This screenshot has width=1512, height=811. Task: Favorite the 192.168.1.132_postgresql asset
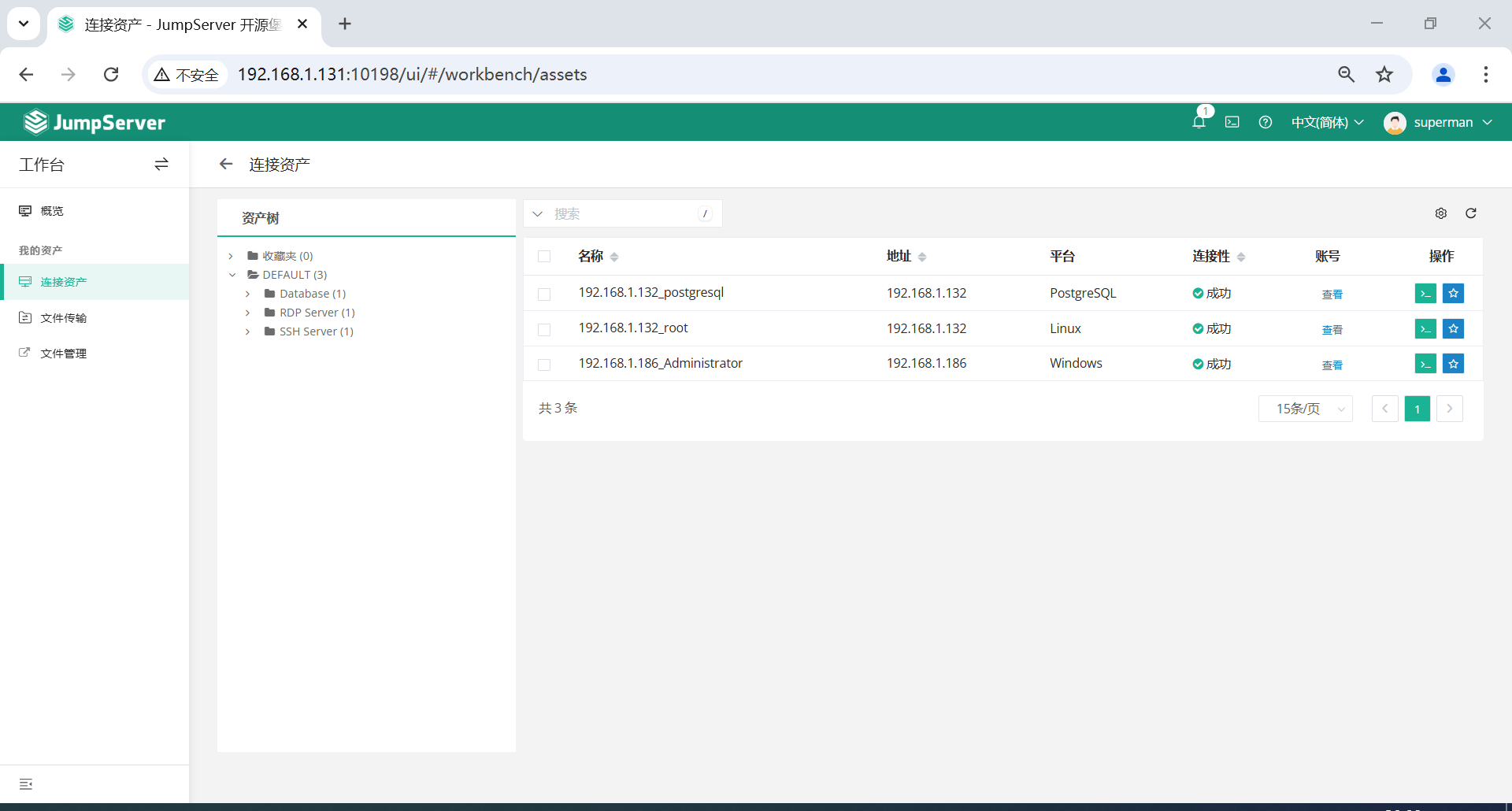point(1454,293)
